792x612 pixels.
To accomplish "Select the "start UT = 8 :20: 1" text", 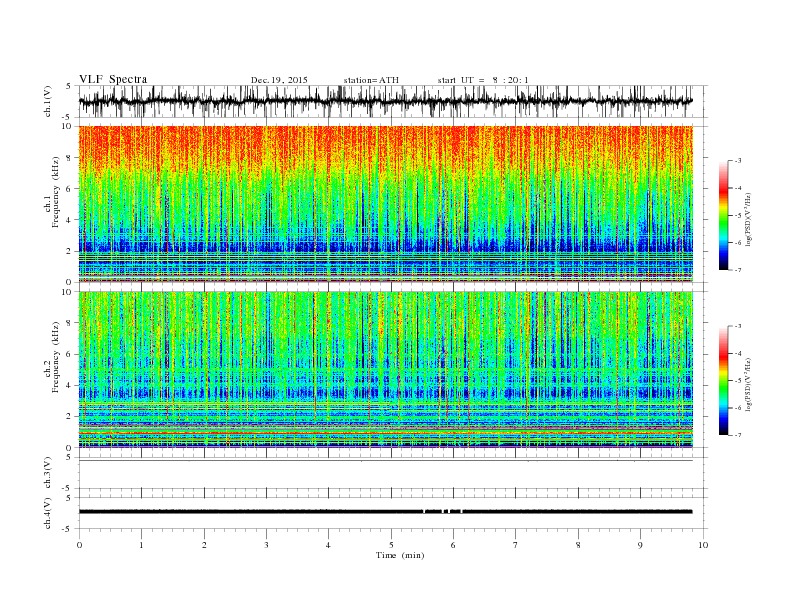I will (483, 80).
